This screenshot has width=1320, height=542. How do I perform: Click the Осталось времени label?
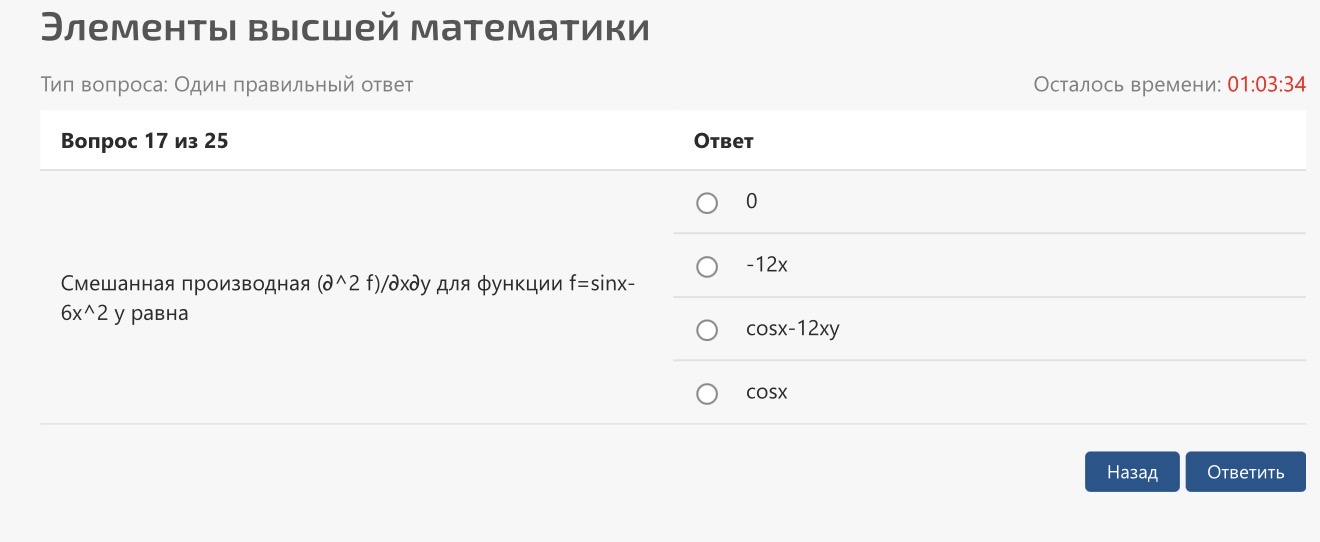coord(1127,85)
